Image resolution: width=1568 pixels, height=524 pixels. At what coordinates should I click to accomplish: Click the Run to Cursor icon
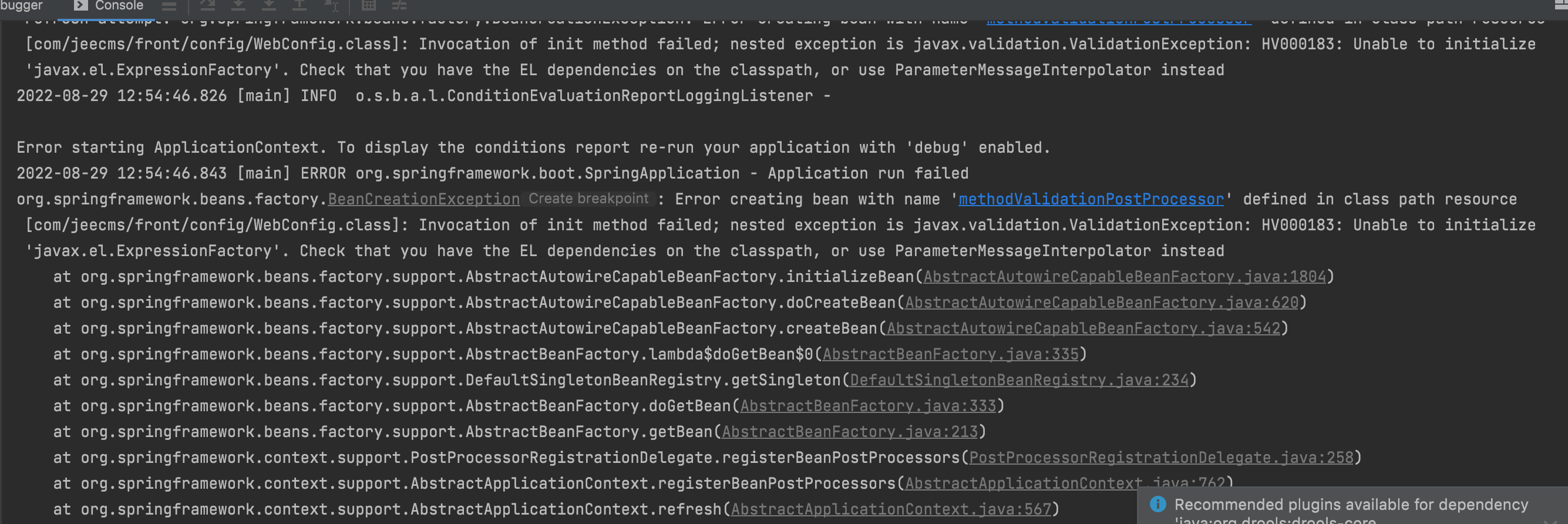[331, 5]
